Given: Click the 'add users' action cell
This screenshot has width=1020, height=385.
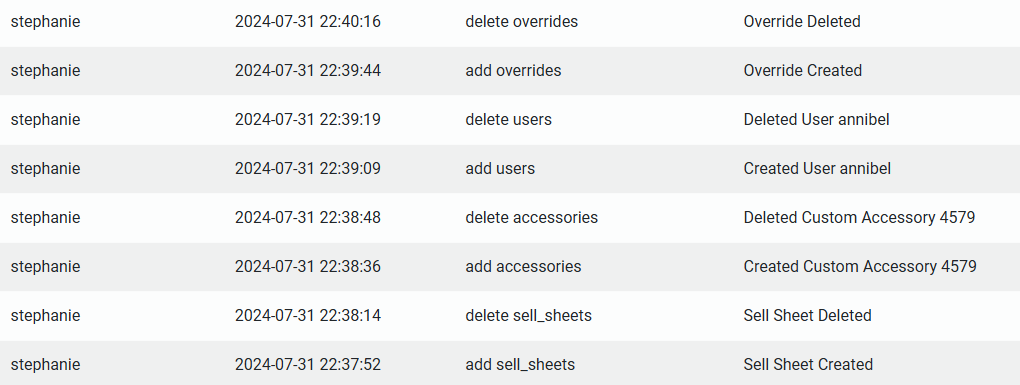Looking at the screenshot, I should (x=500, y=168).
